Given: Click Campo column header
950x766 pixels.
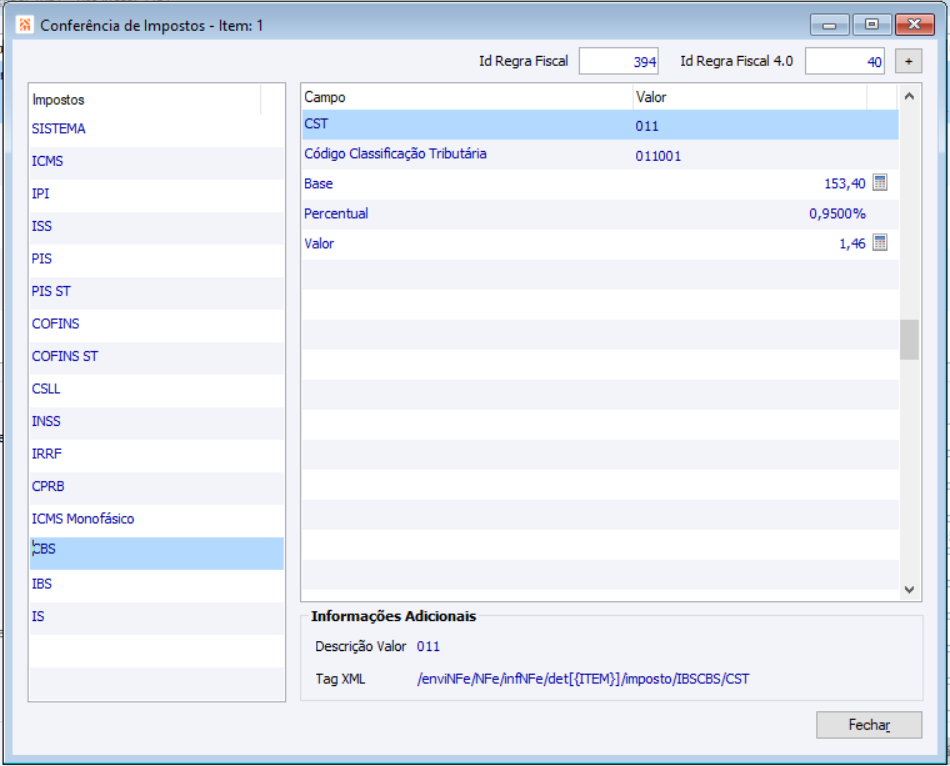Looking at the screenshot, I should click(x=467, y=98).
